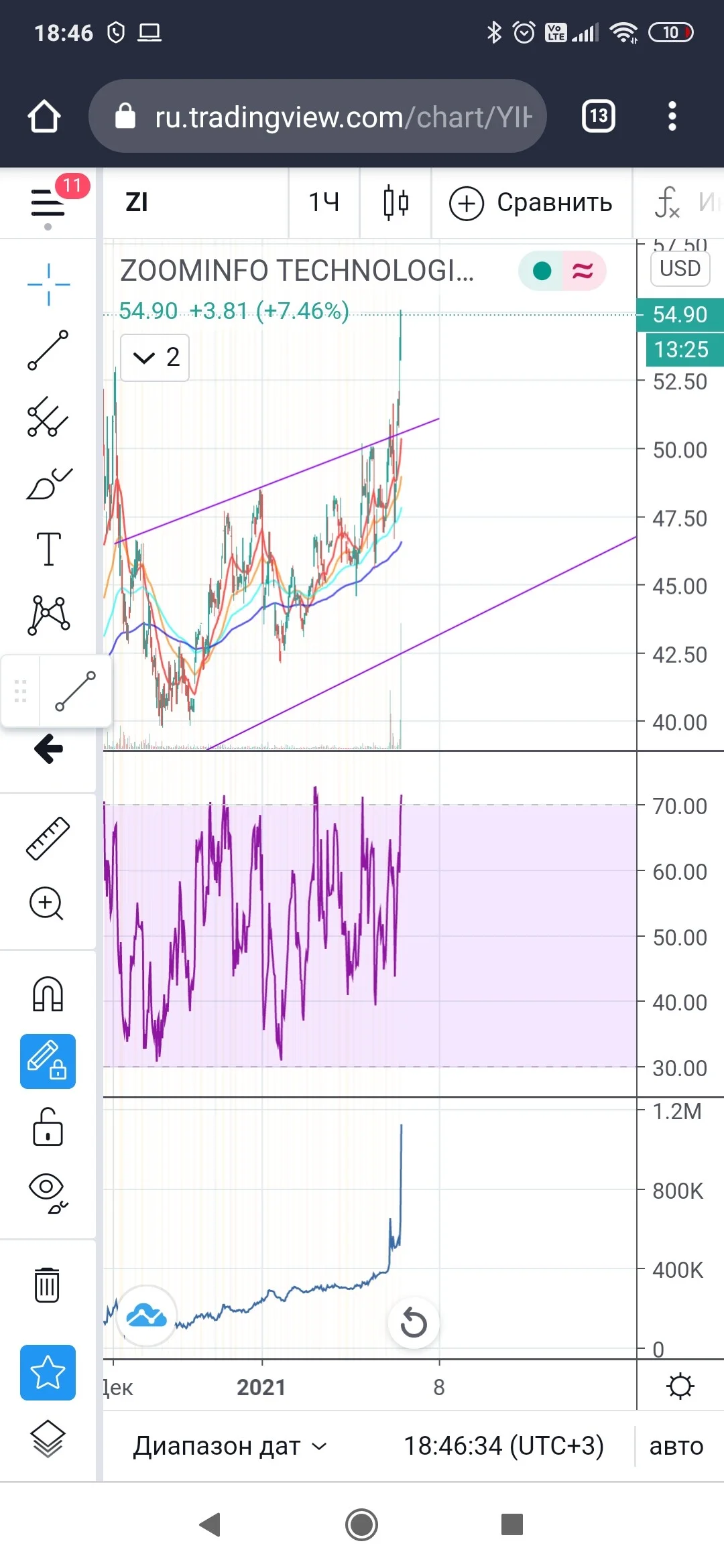Toggle lock all drawing tools
This screenshot has width=724, height=1568.
[x=48, y=1126]
